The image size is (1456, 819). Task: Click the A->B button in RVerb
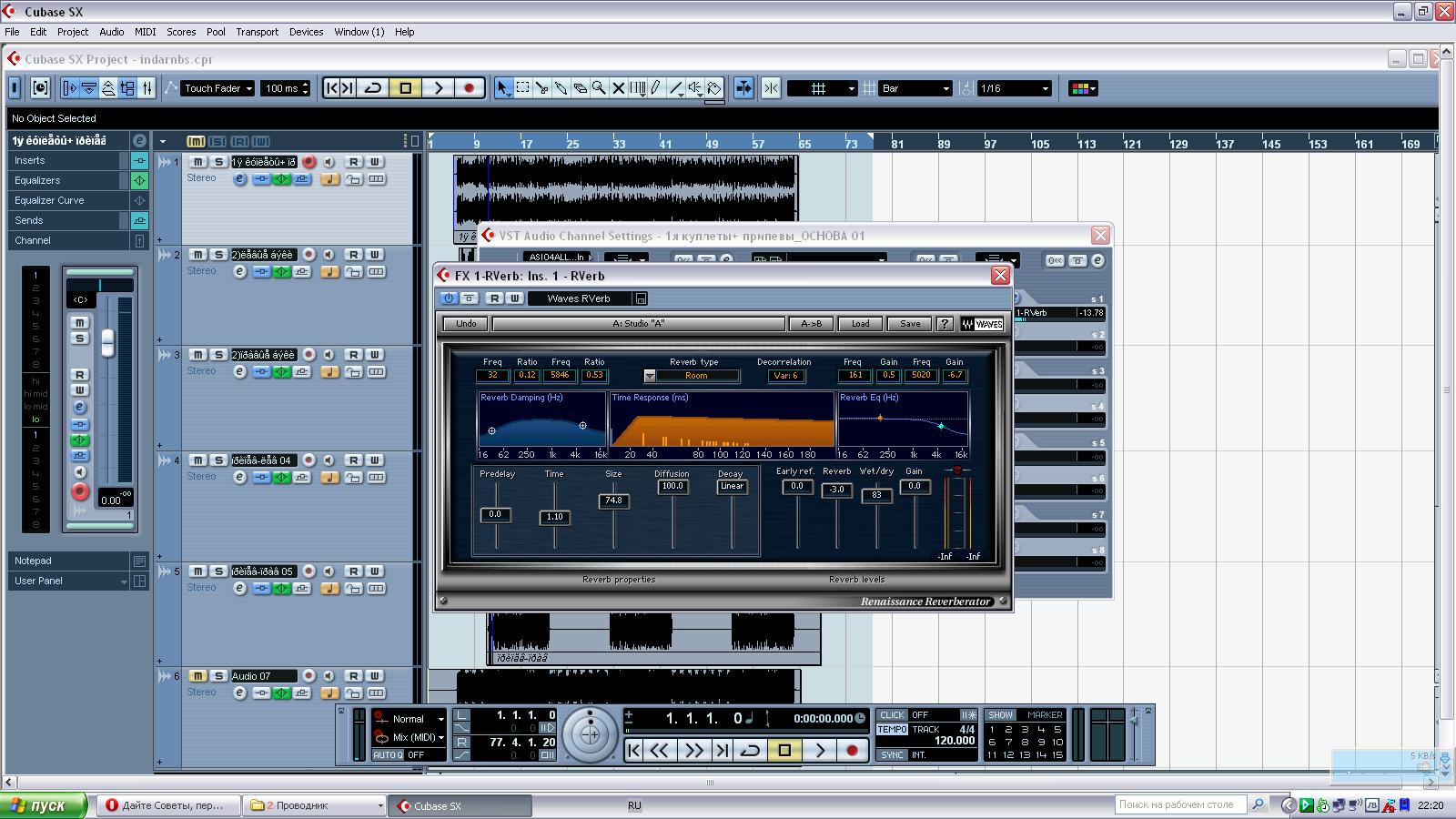(x=811, y=323)
